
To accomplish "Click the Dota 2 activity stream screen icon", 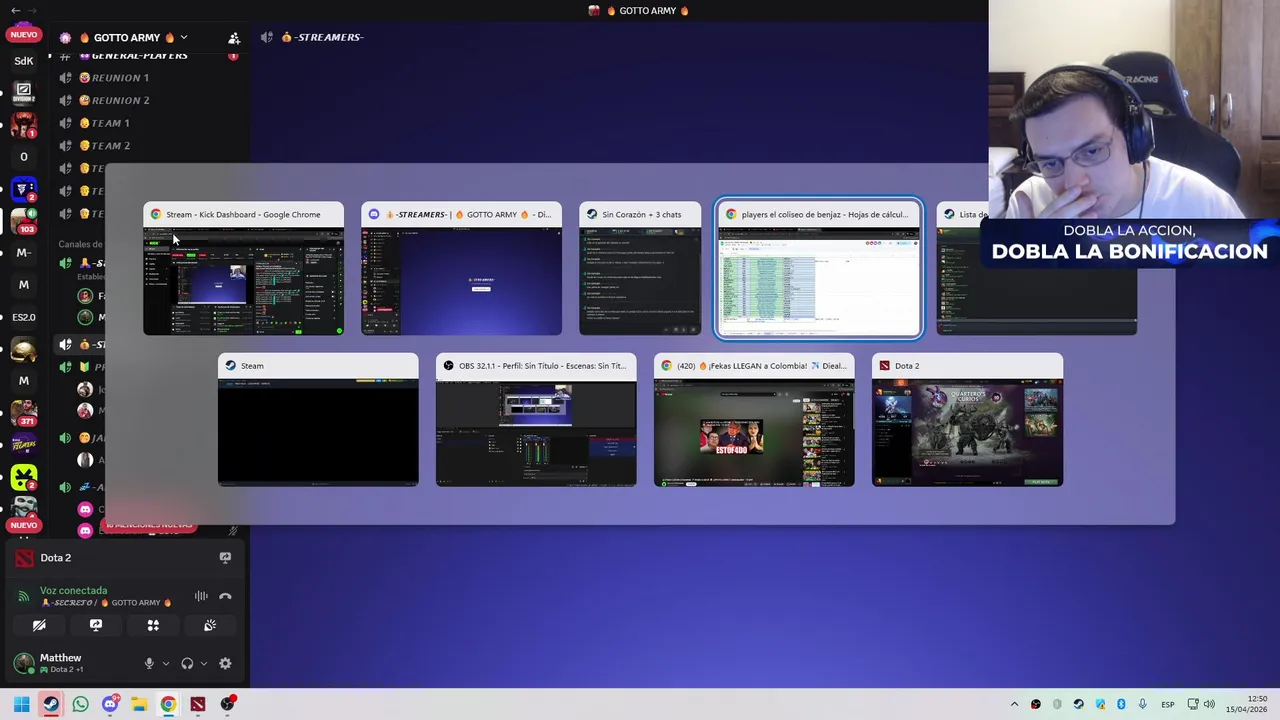I will coord(225,558).
